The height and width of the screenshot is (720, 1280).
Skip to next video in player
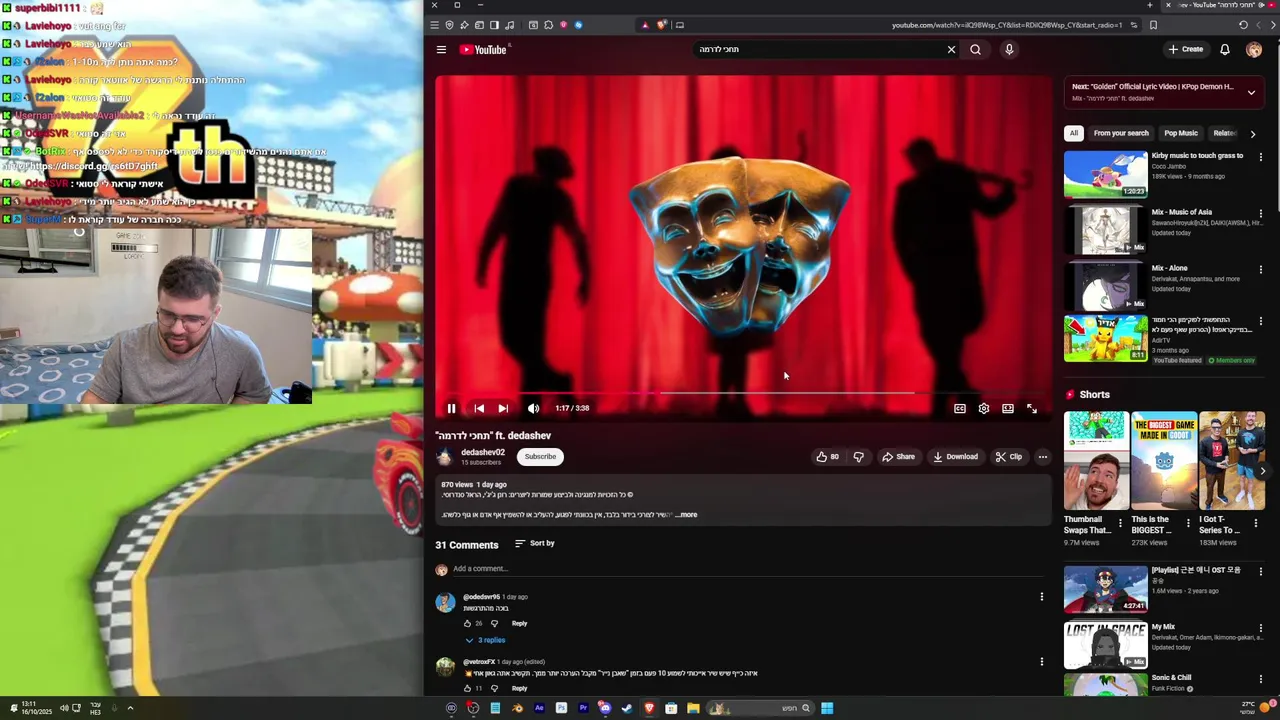point(503,408)
